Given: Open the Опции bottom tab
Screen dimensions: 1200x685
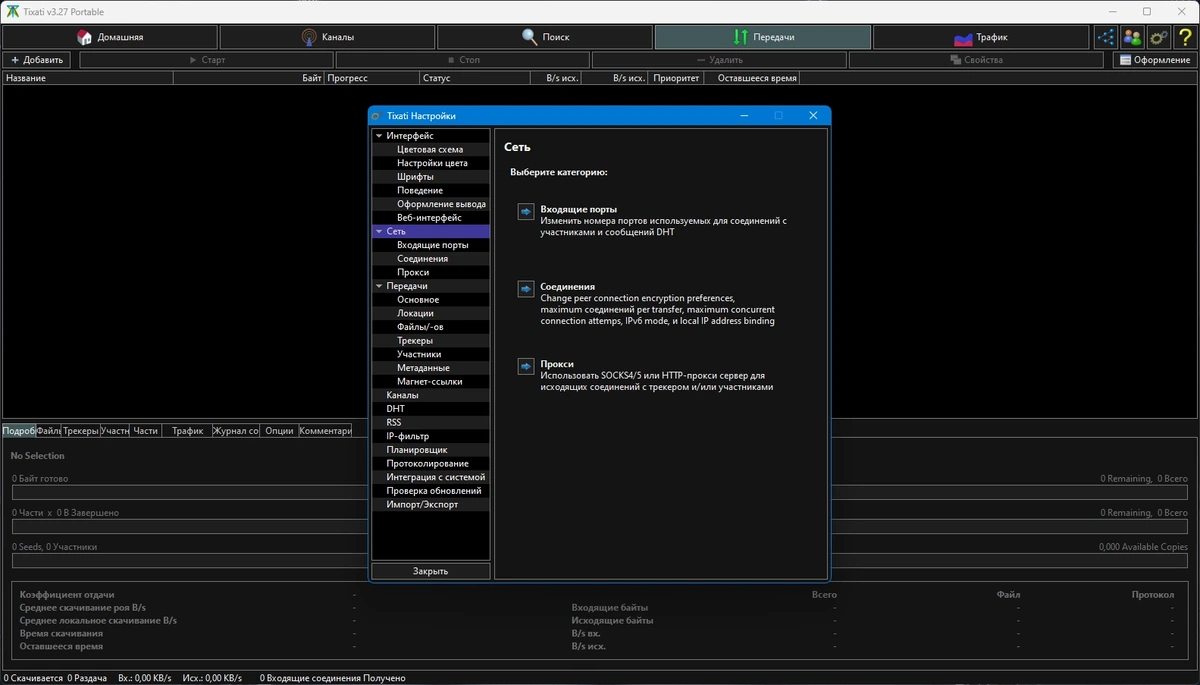Looking at the screenshot, I should click(x=280, y=431).
